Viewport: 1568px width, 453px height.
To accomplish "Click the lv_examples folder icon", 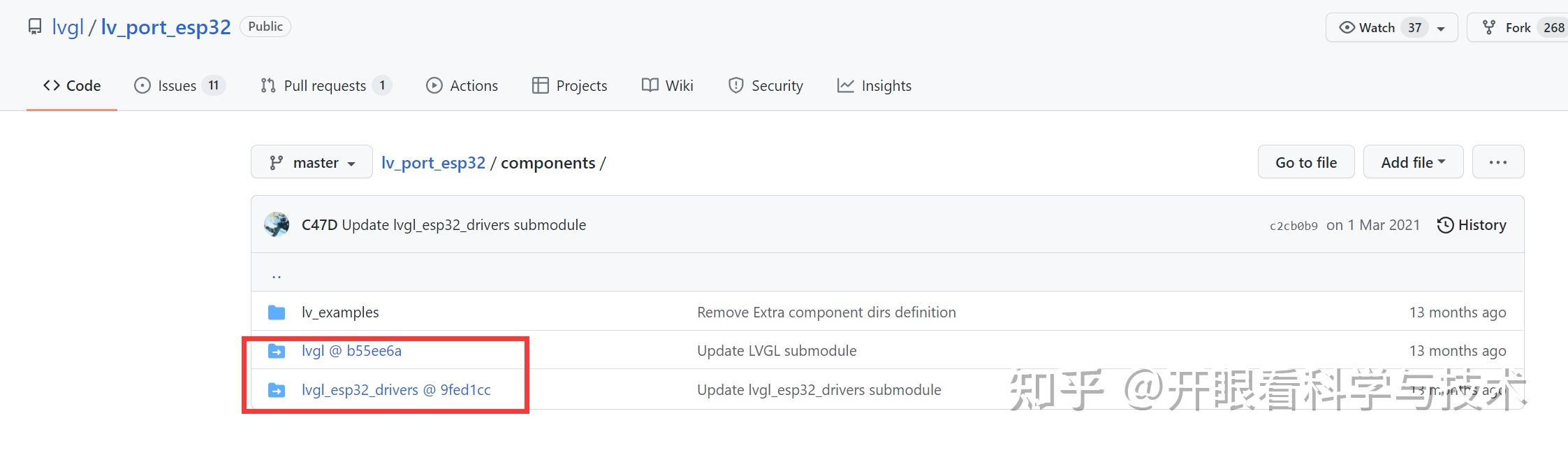I will (277, 312).
